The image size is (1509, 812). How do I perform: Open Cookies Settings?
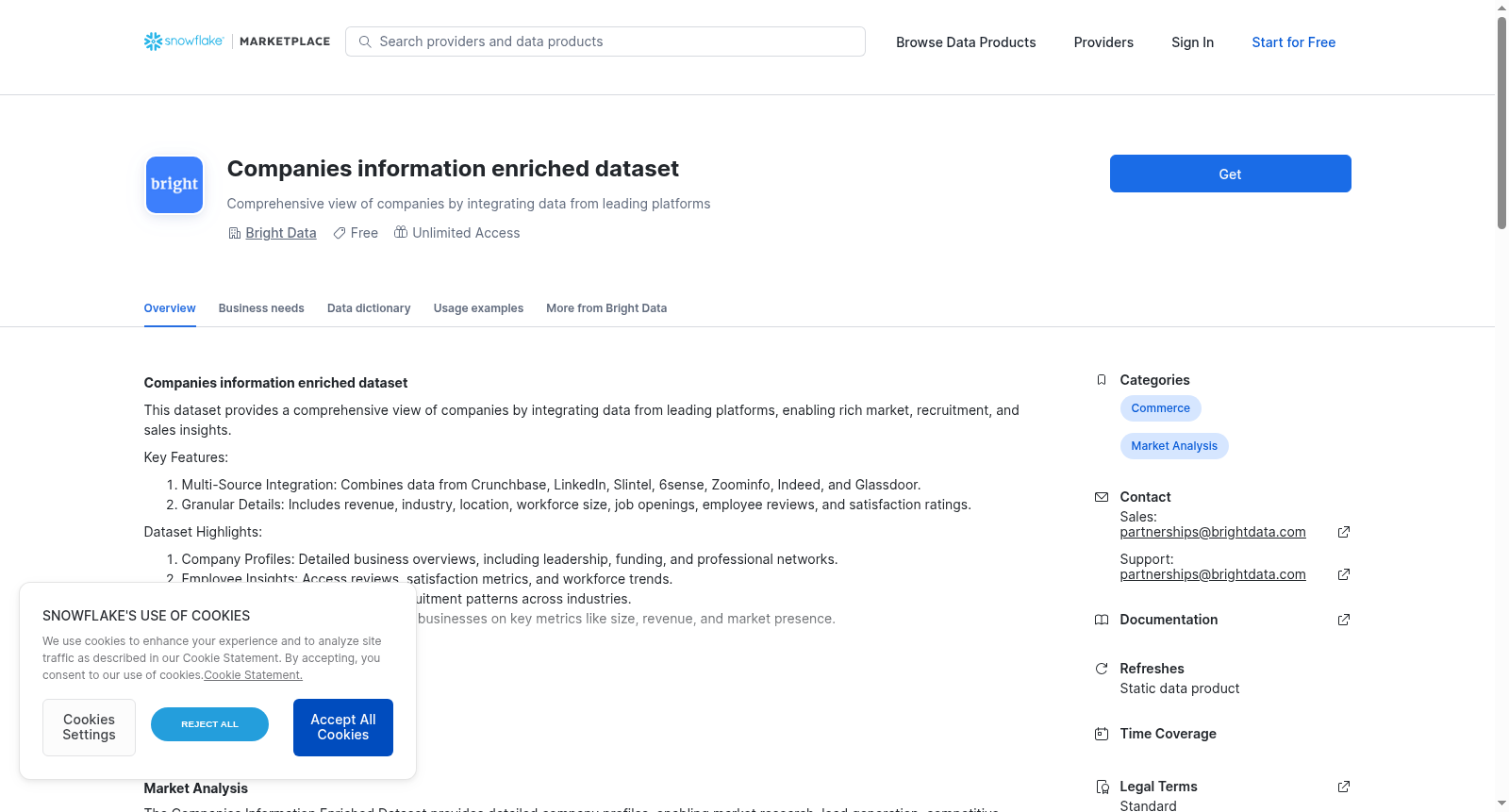tap(89, 727)
